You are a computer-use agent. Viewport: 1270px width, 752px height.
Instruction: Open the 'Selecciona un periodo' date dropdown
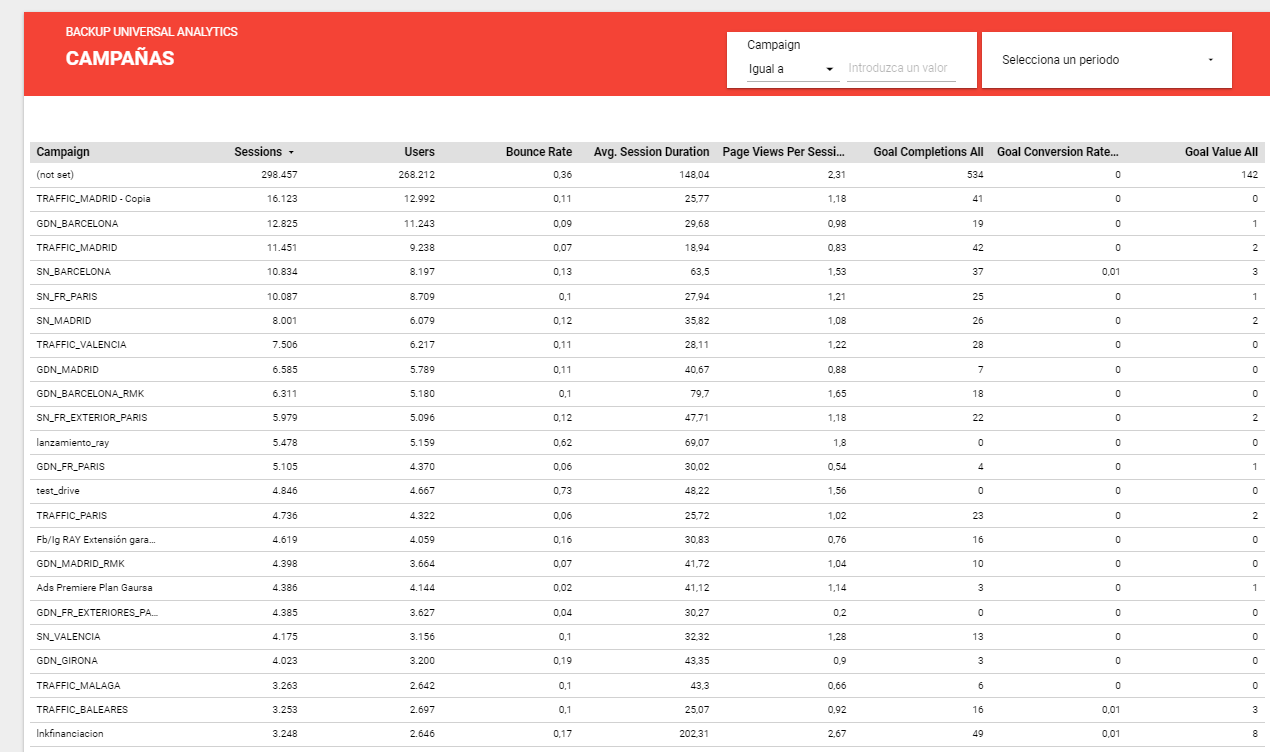1107,60
